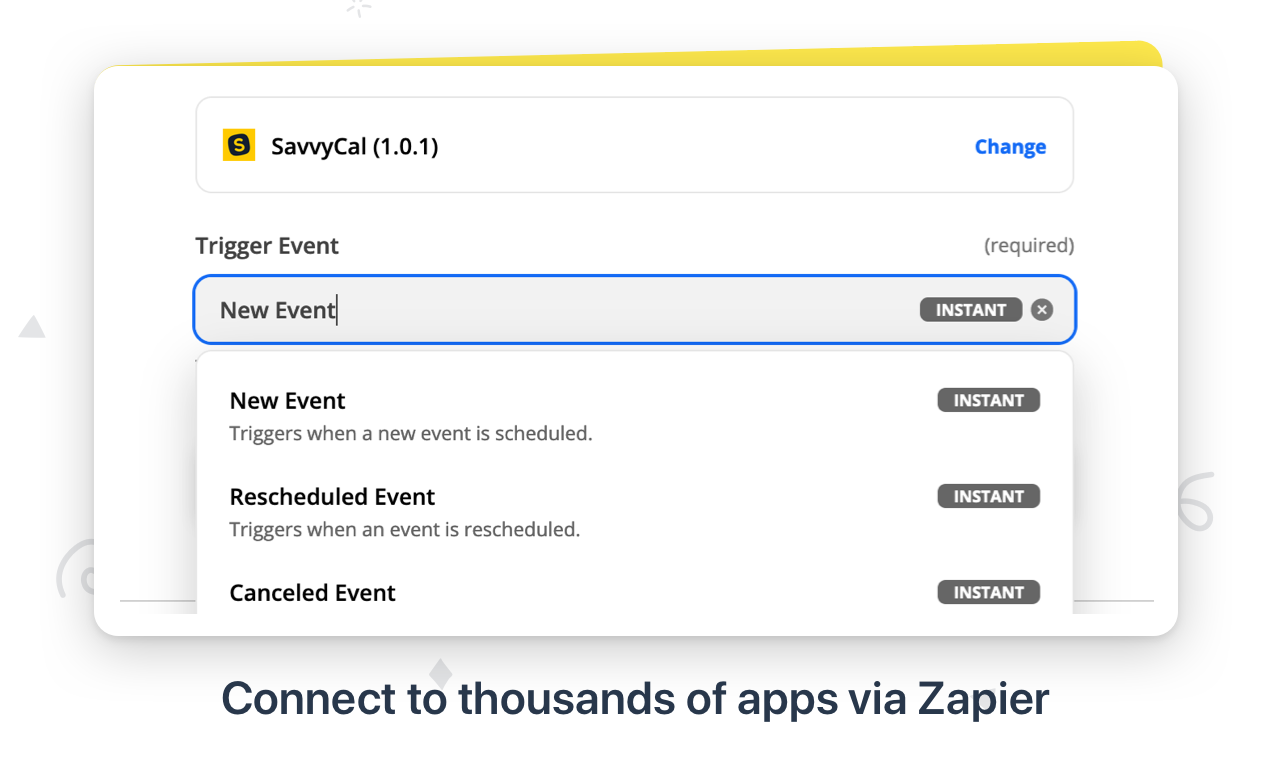Image resolution: width=1270 pixels, height=760 pixels.
Task: Click INSTANT badge inside the trigger input
Action: tap(970, 310)
